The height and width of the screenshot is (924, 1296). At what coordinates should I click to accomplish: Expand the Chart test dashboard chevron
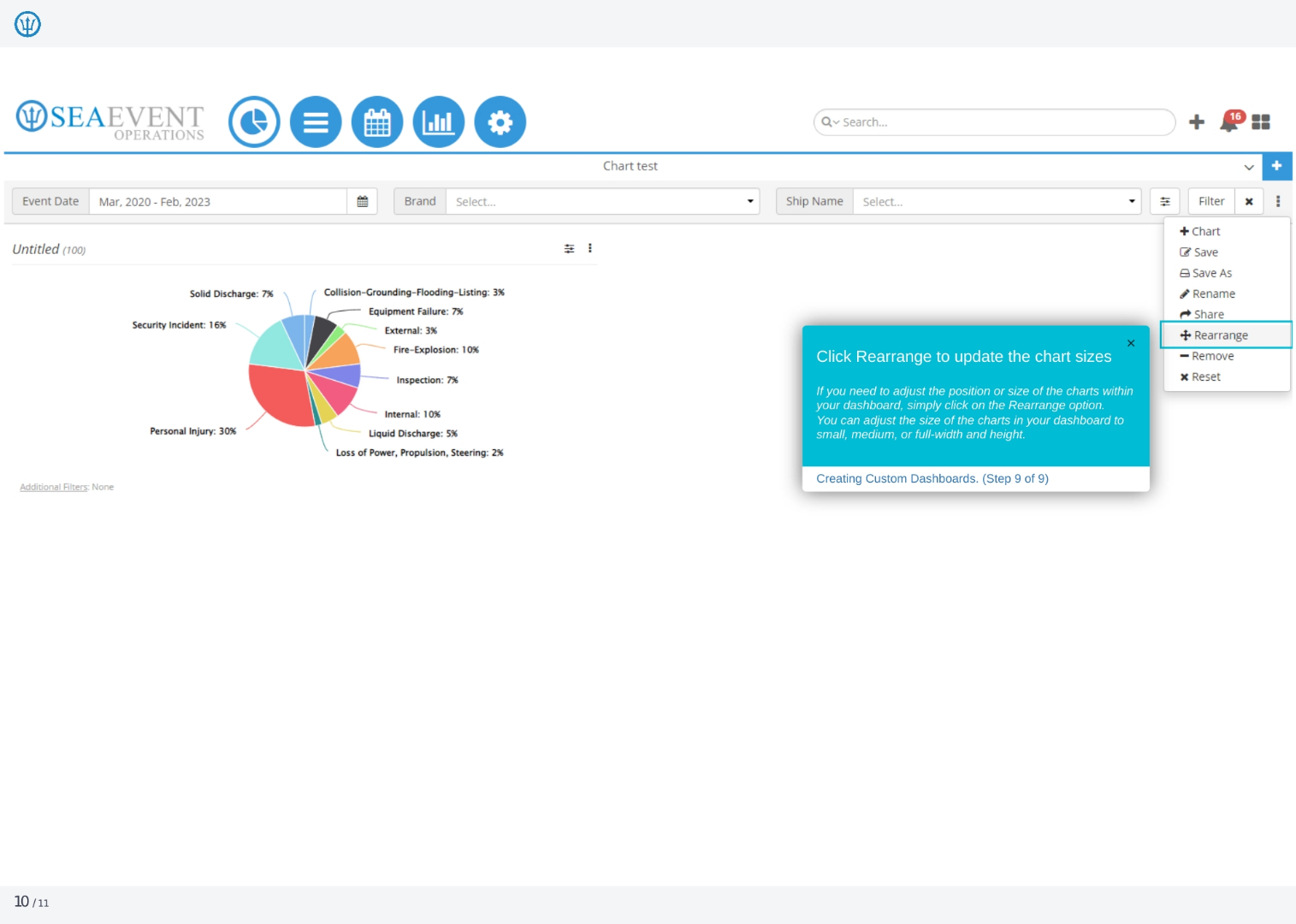pos(1249,167)
